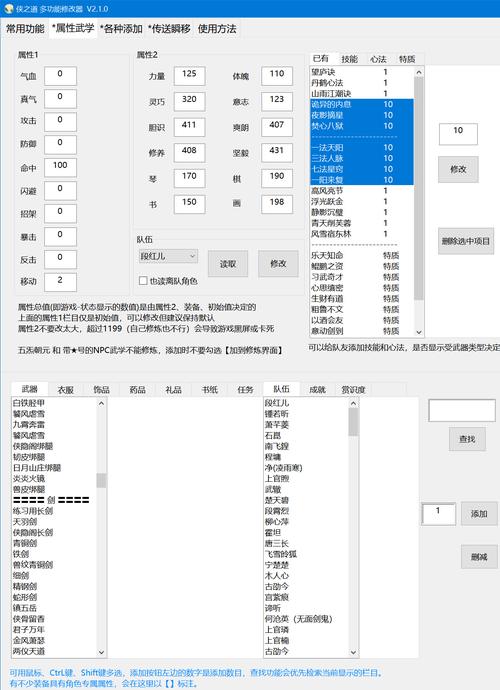Open the 饰品 item tab
Image resolution: width=500 pixels, height=690 pixels.
click(x=101, y=389)
